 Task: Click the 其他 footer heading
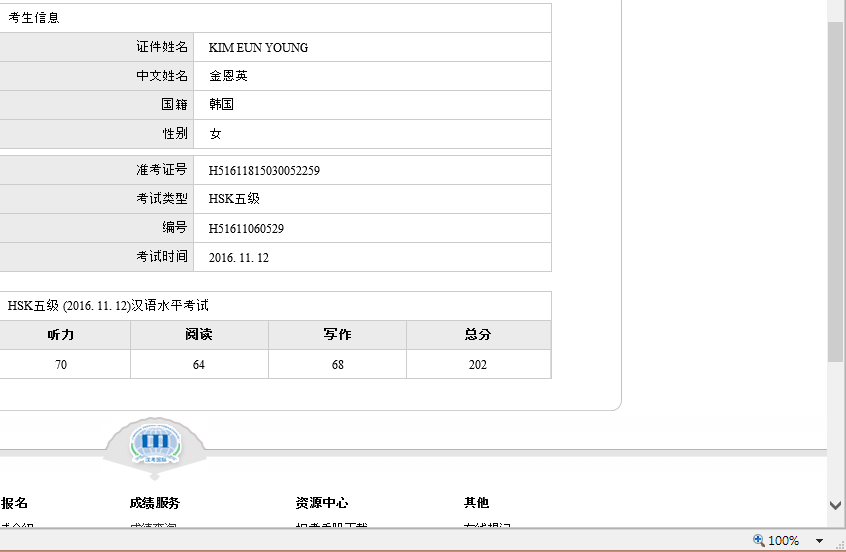click(476, 503)
